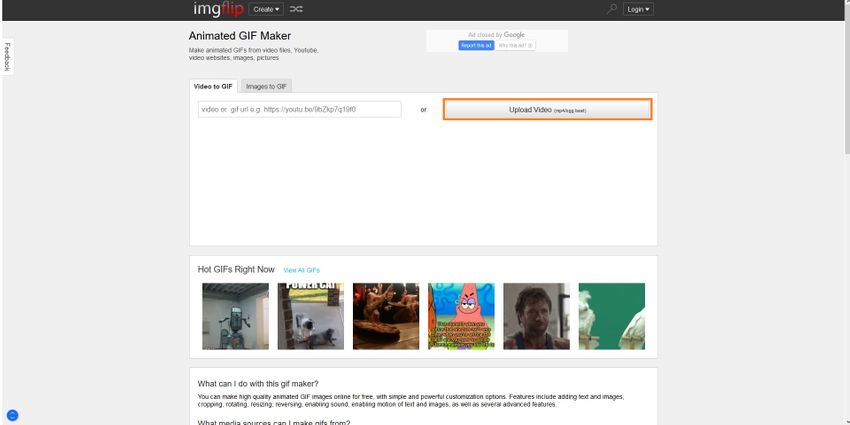Open the View All GIFs link

click(x=301, y=270)
